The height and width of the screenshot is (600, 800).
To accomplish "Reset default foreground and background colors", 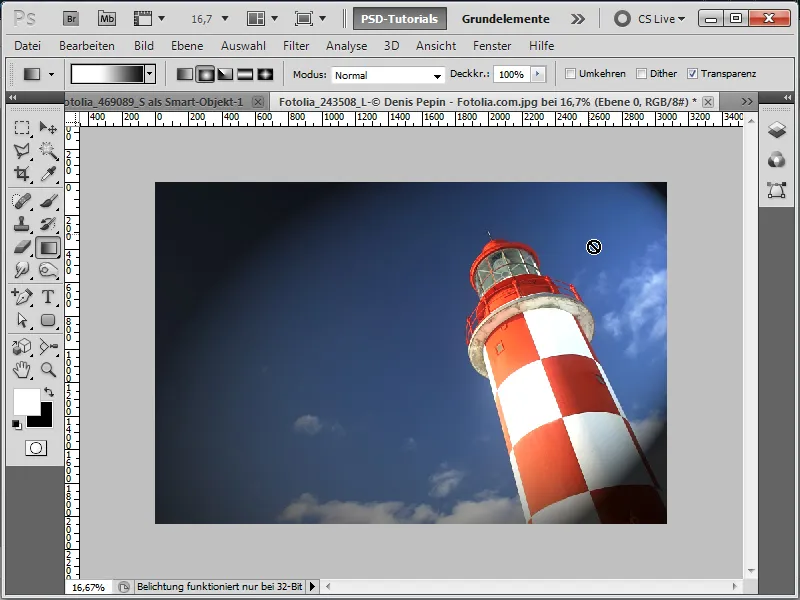I will (16, 424).
